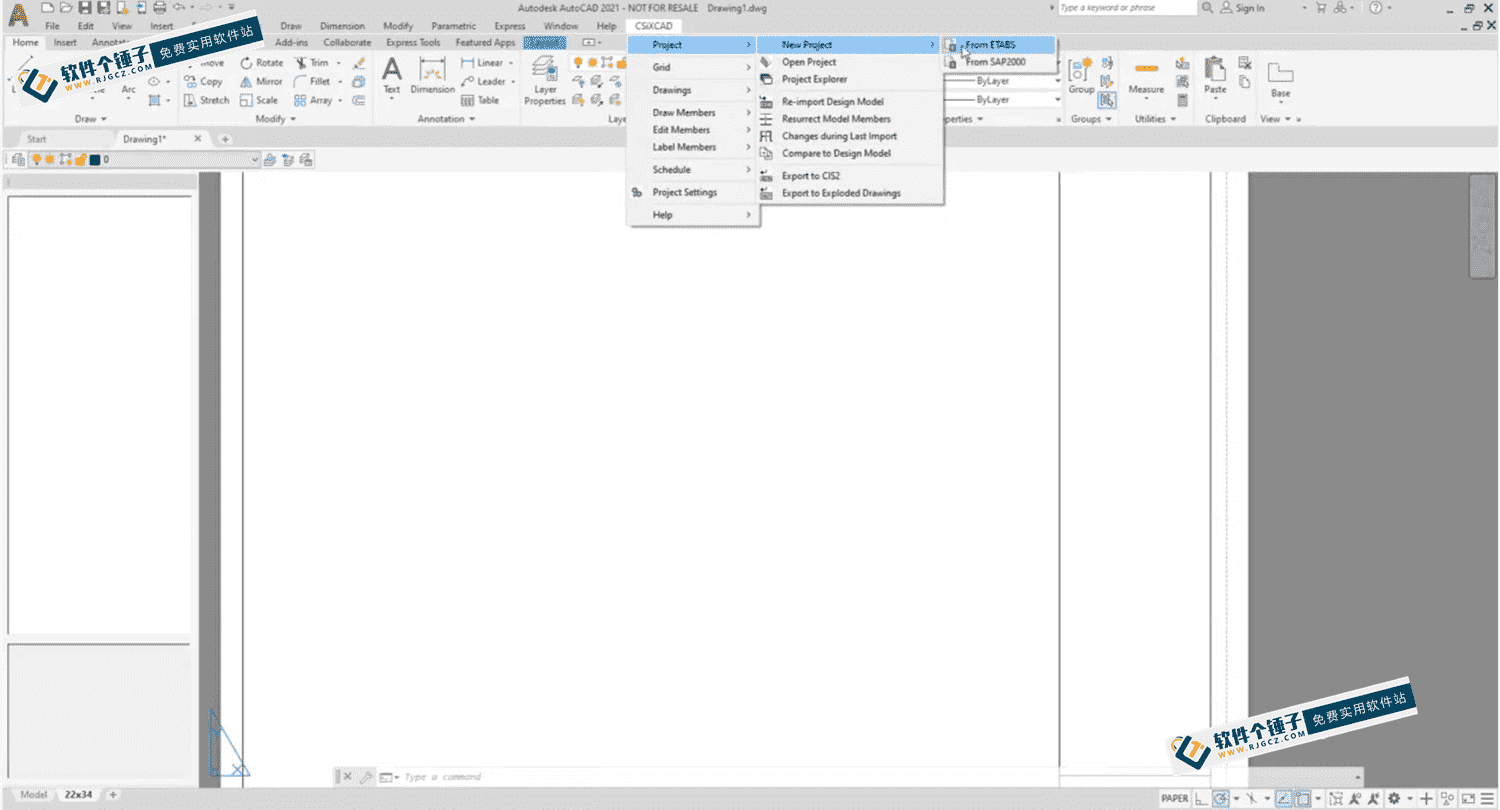
Task: Click the Customization hamburger icon in status bar
Action: coord(1488,799)
